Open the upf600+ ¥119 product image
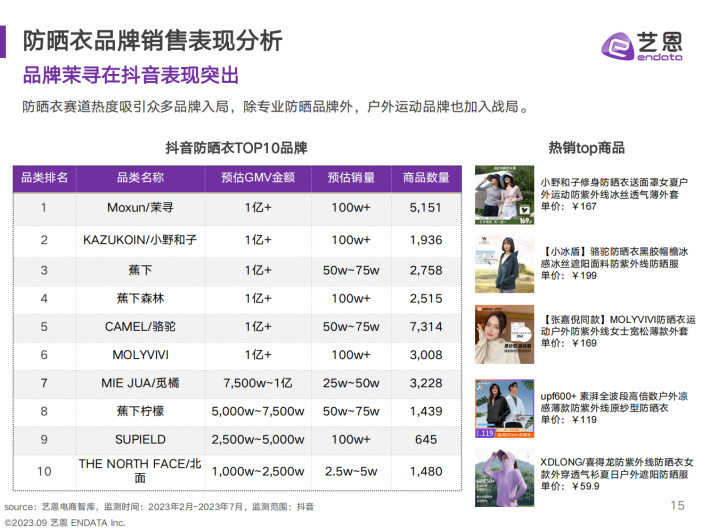The height and width of the screenshot is (532, 710). (504, 408)
